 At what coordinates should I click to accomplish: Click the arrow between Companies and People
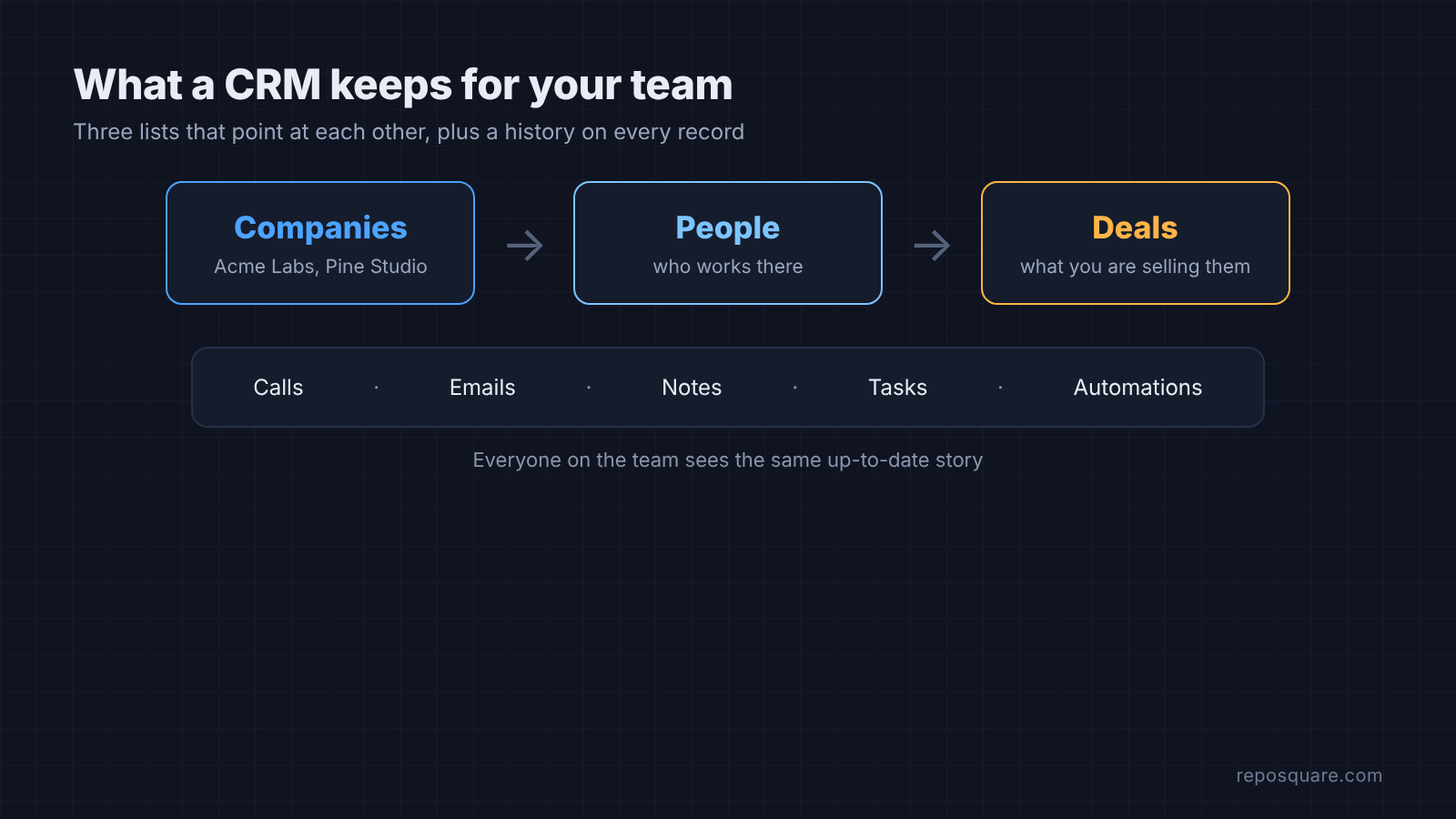tap(525, 246)
